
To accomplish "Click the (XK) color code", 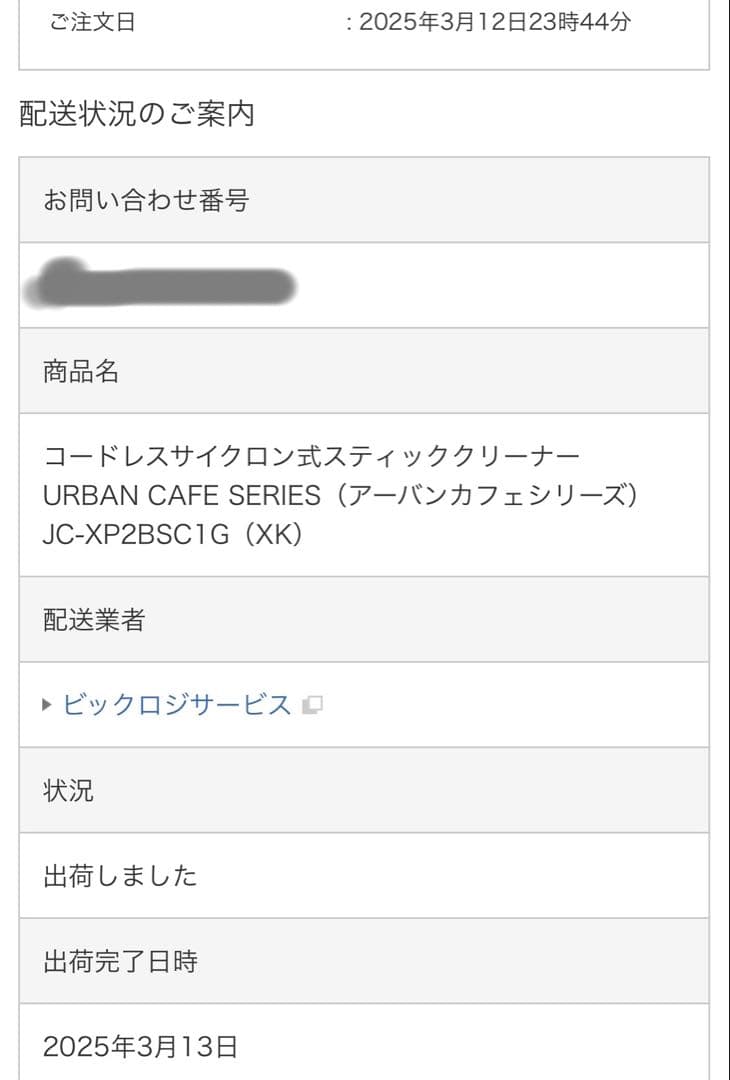I will tap(274, 534).
